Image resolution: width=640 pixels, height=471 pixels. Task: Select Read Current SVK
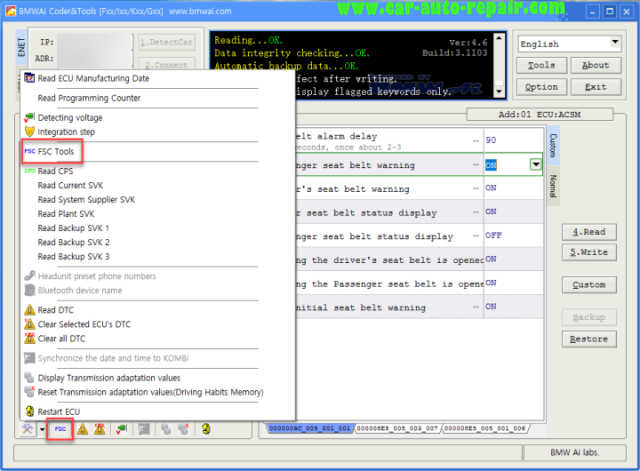point(70,185)
